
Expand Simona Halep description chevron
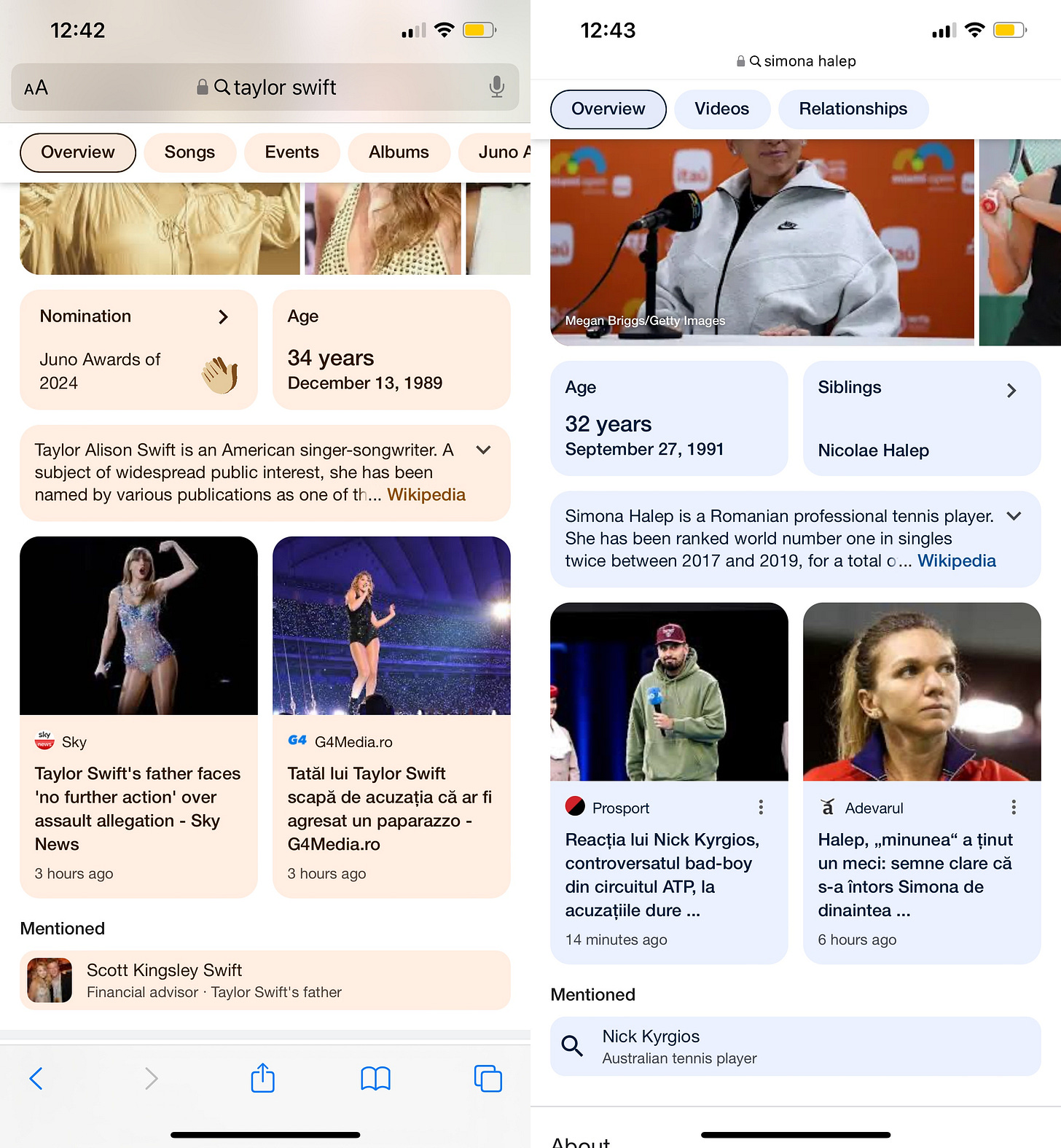(x=1014, y=516)
